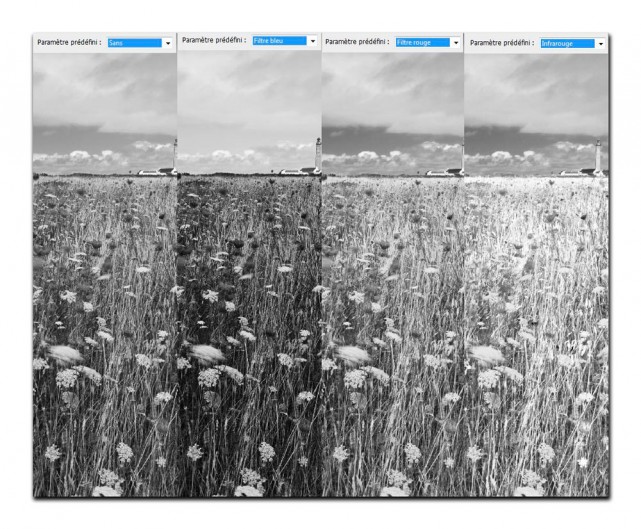Select the Infrarouge preview image
This screenshot has width=641, height=529.
tap(536, 275)
